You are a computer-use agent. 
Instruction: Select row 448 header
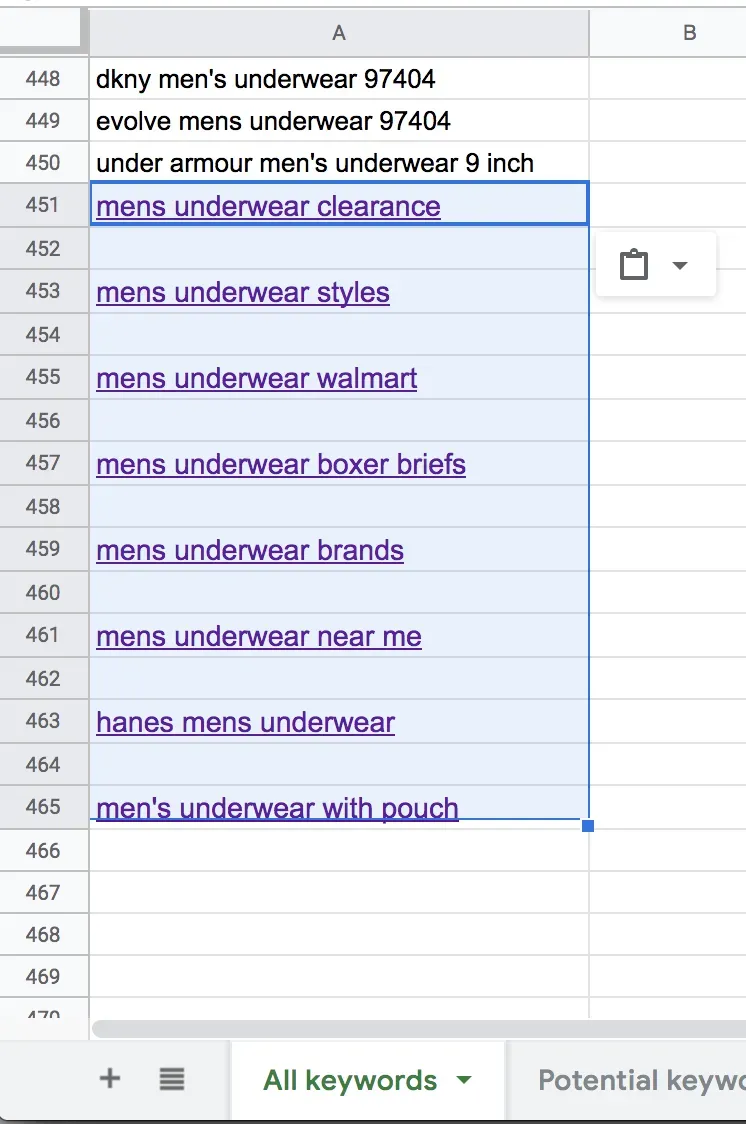pos(44,78)
